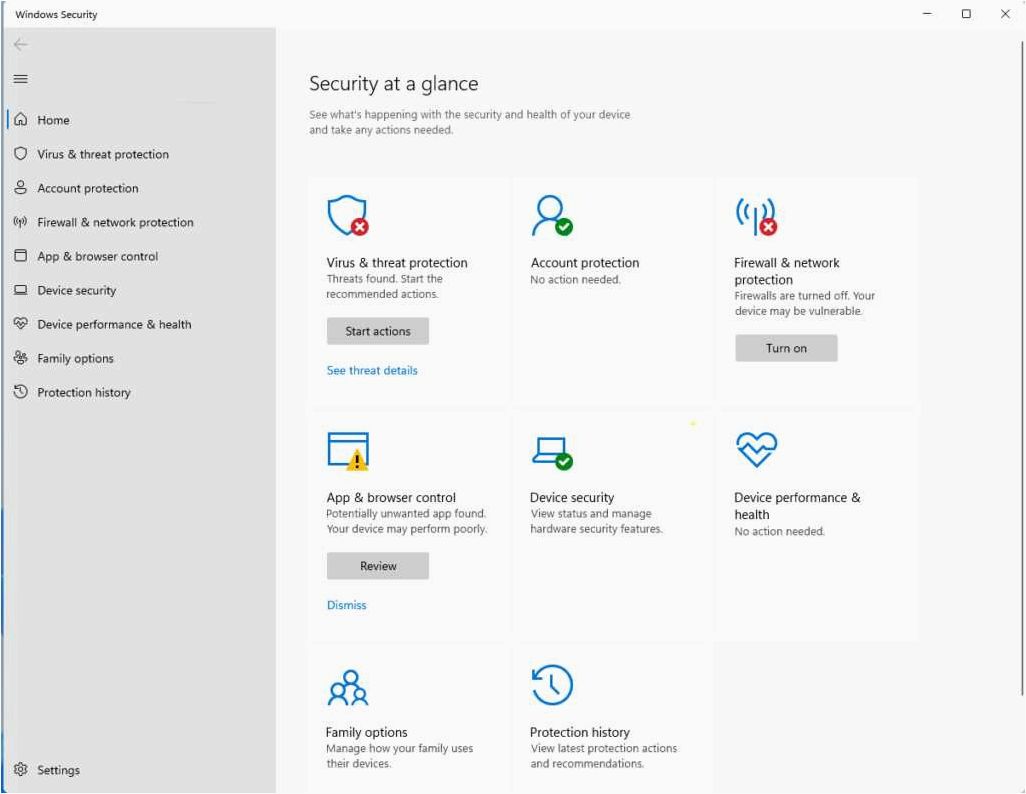This screenshot has height=794, width=1026.
Task: Click 'Manage how your family uses their devices' text
Action: pyautogui.click(x=399, y=756)
